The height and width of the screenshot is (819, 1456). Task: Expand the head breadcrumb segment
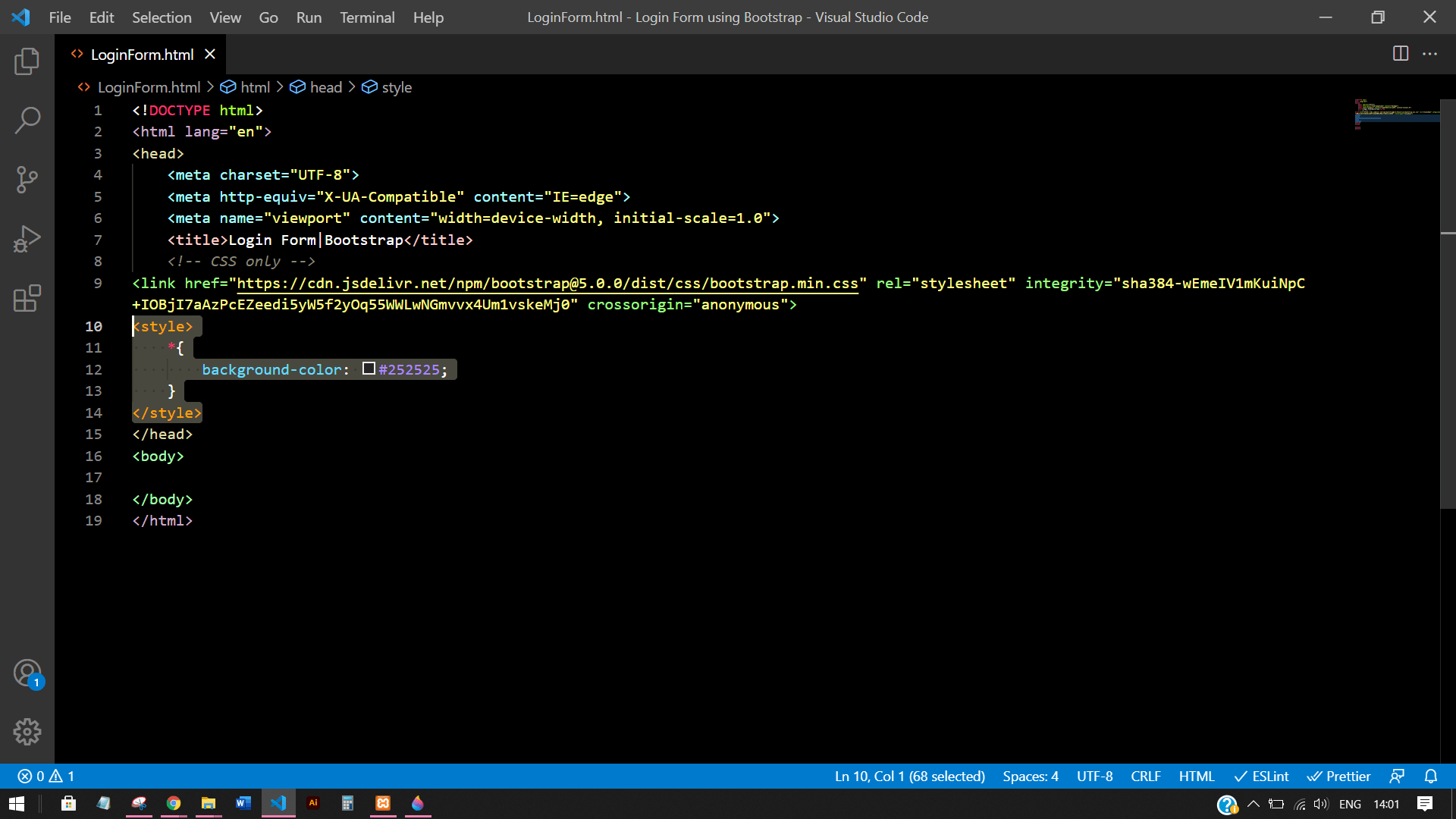pos(325,87)
